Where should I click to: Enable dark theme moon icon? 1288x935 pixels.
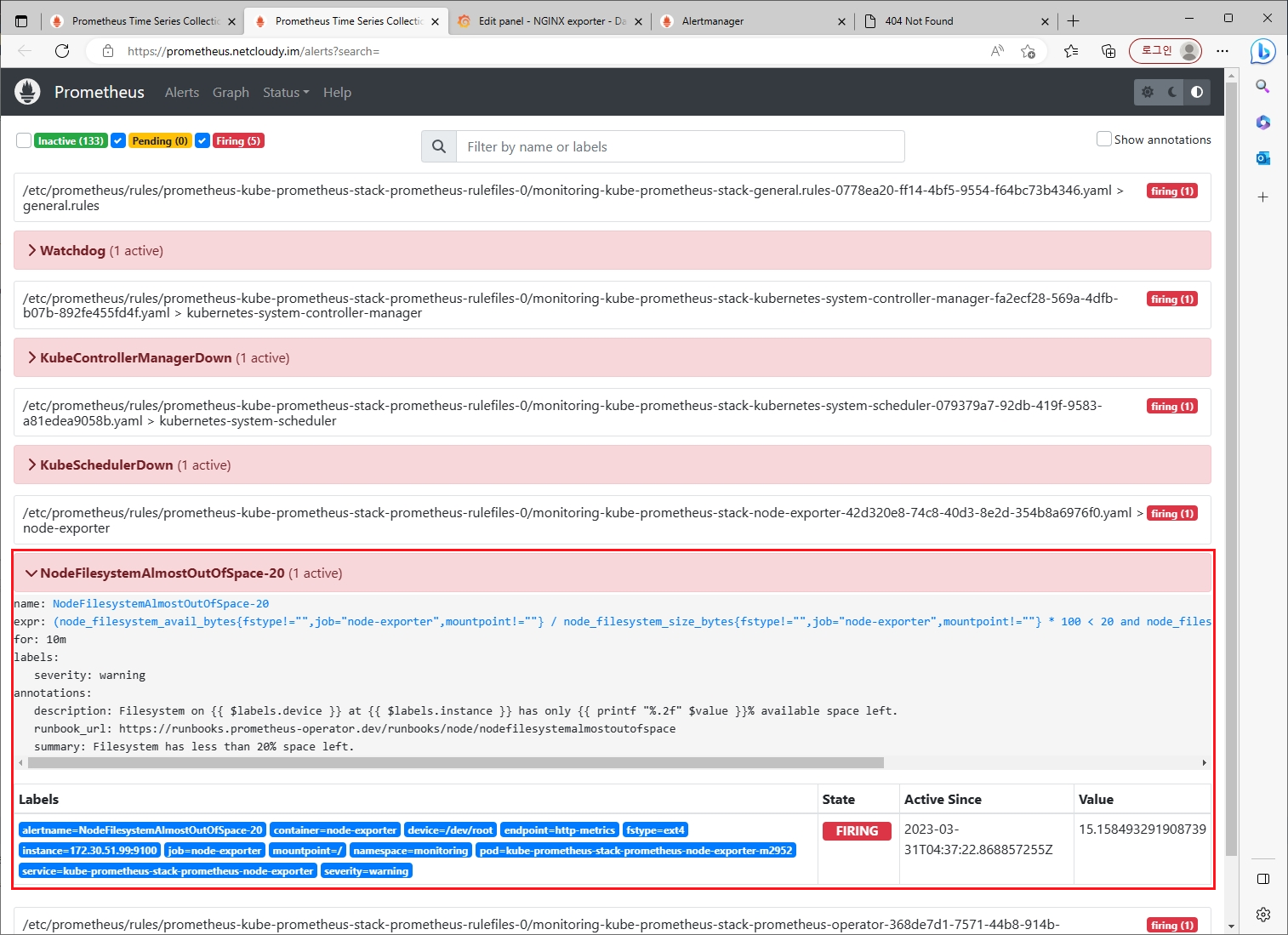1172,92
